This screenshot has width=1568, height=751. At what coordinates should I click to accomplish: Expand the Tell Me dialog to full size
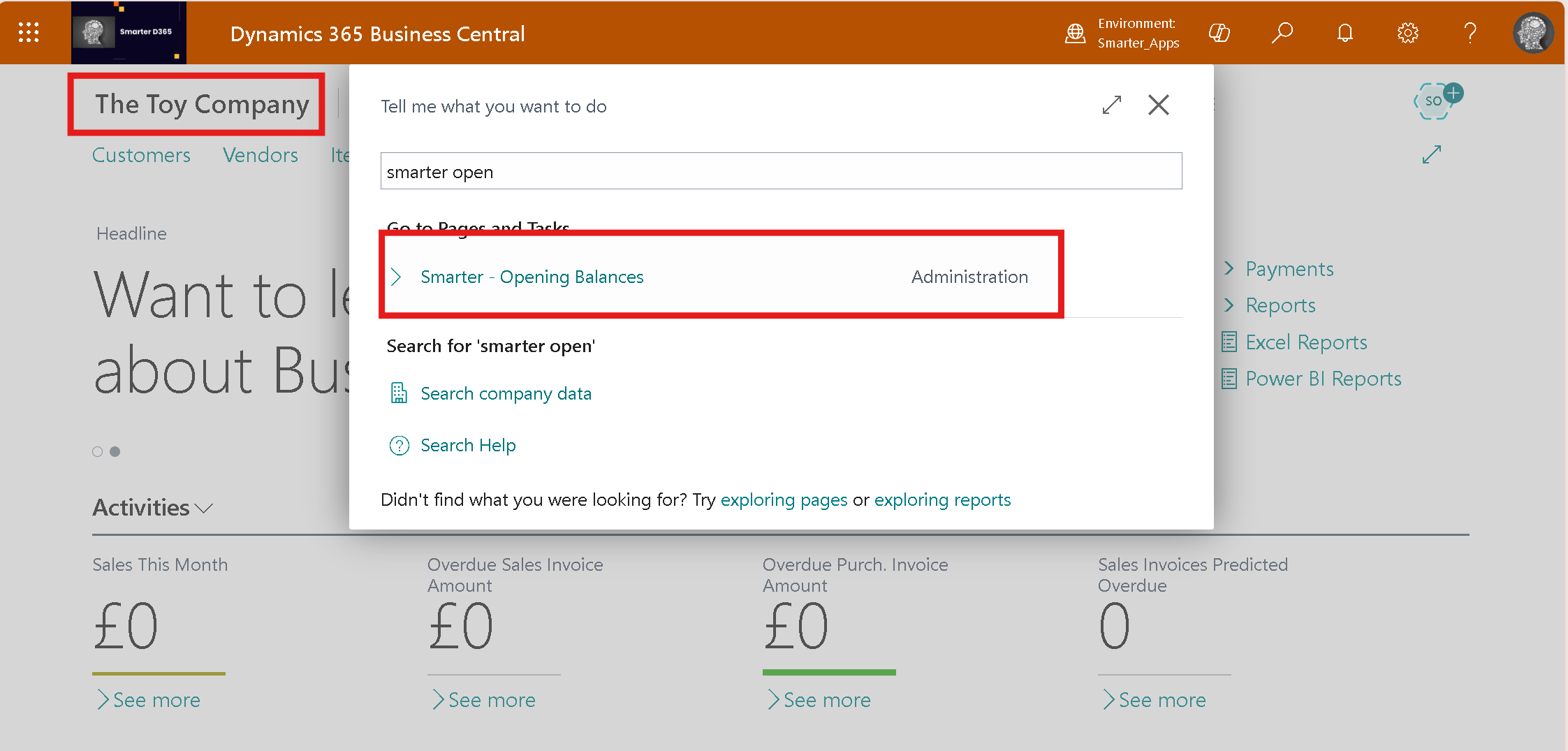[1112, 105]
